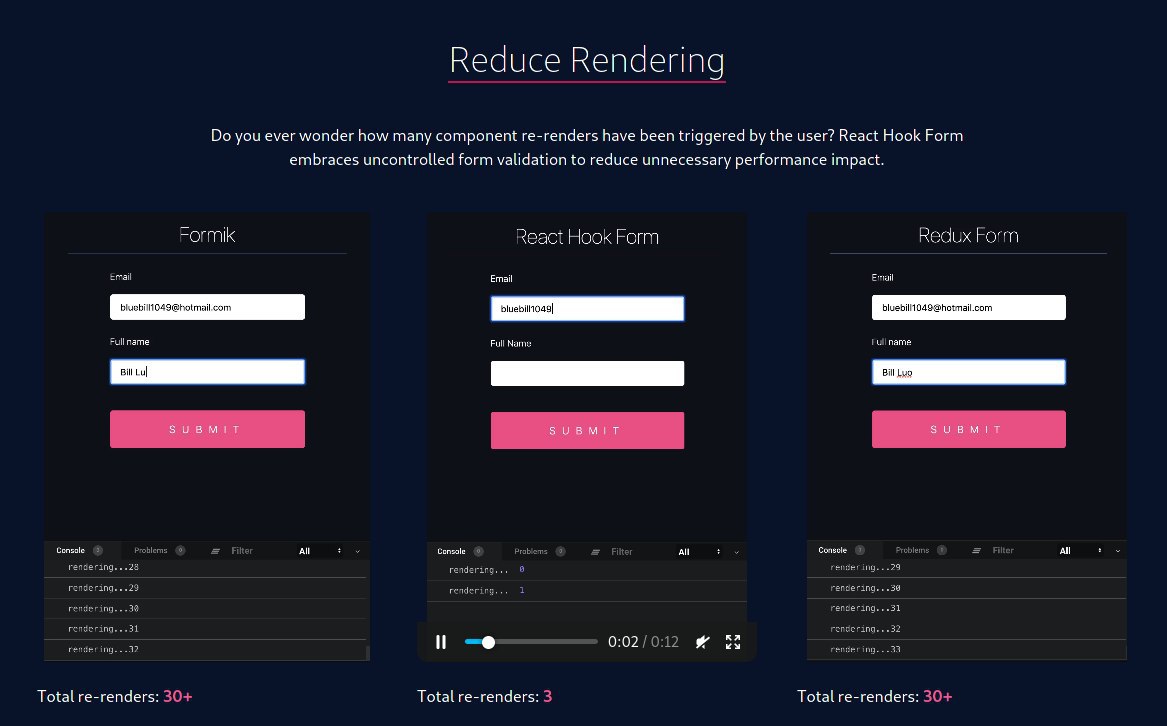Select the Problems tab in Redux Form panel
Screen dimensions: 1167x726
[x=912, y=550]
